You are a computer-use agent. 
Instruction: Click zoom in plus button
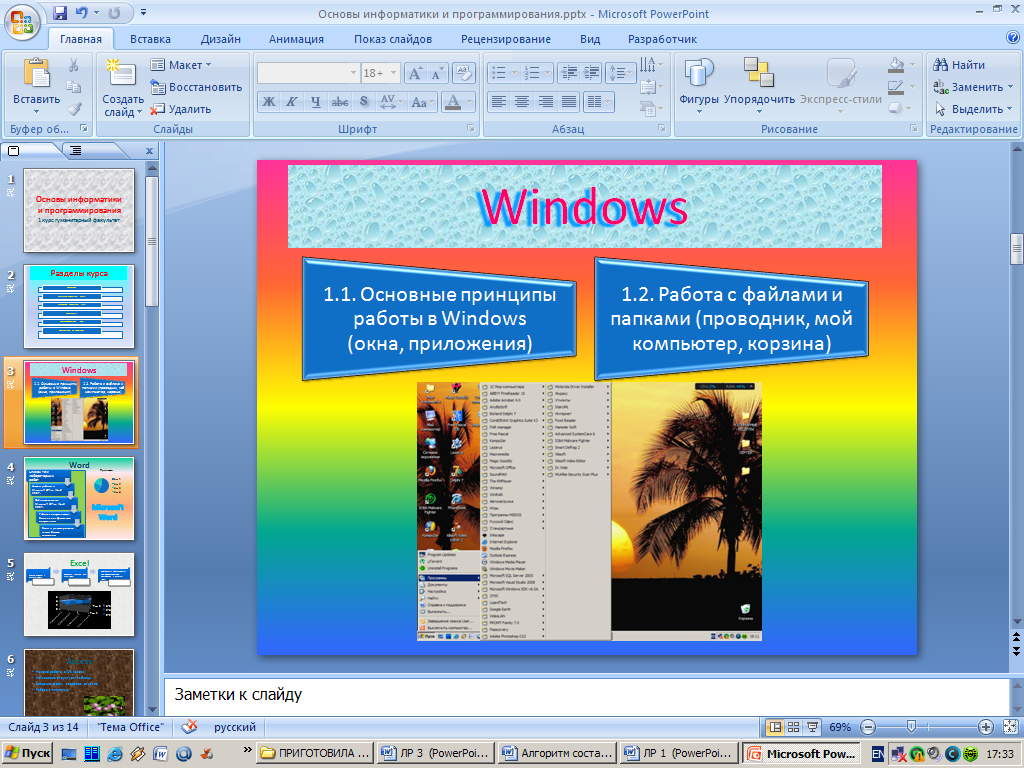coord(985,727)
